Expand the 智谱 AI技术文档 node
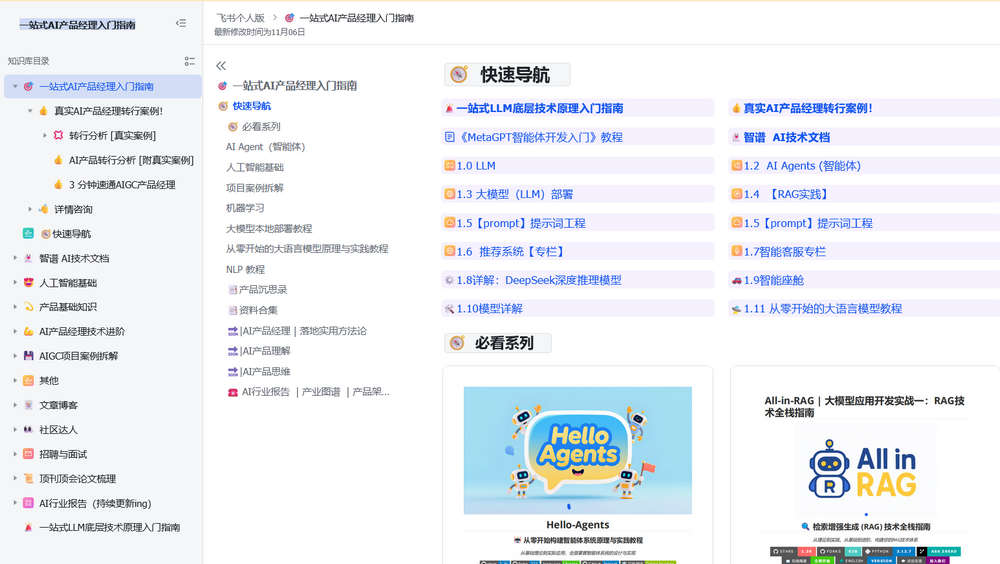The width and height of the screenshot is (1000, 564). pyautogui.click(x=15, y=258)
